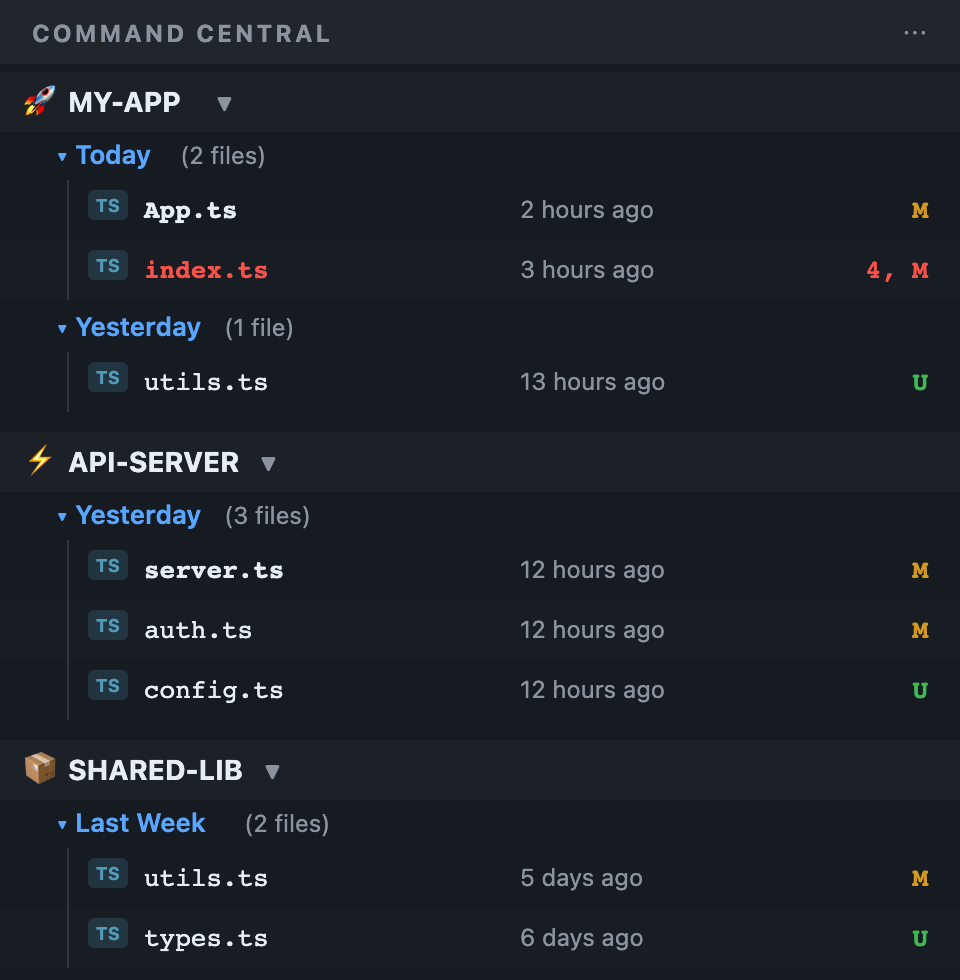Click the rocket icon beside MY-APP
The image size is (960, 980).
click(39, 101)
